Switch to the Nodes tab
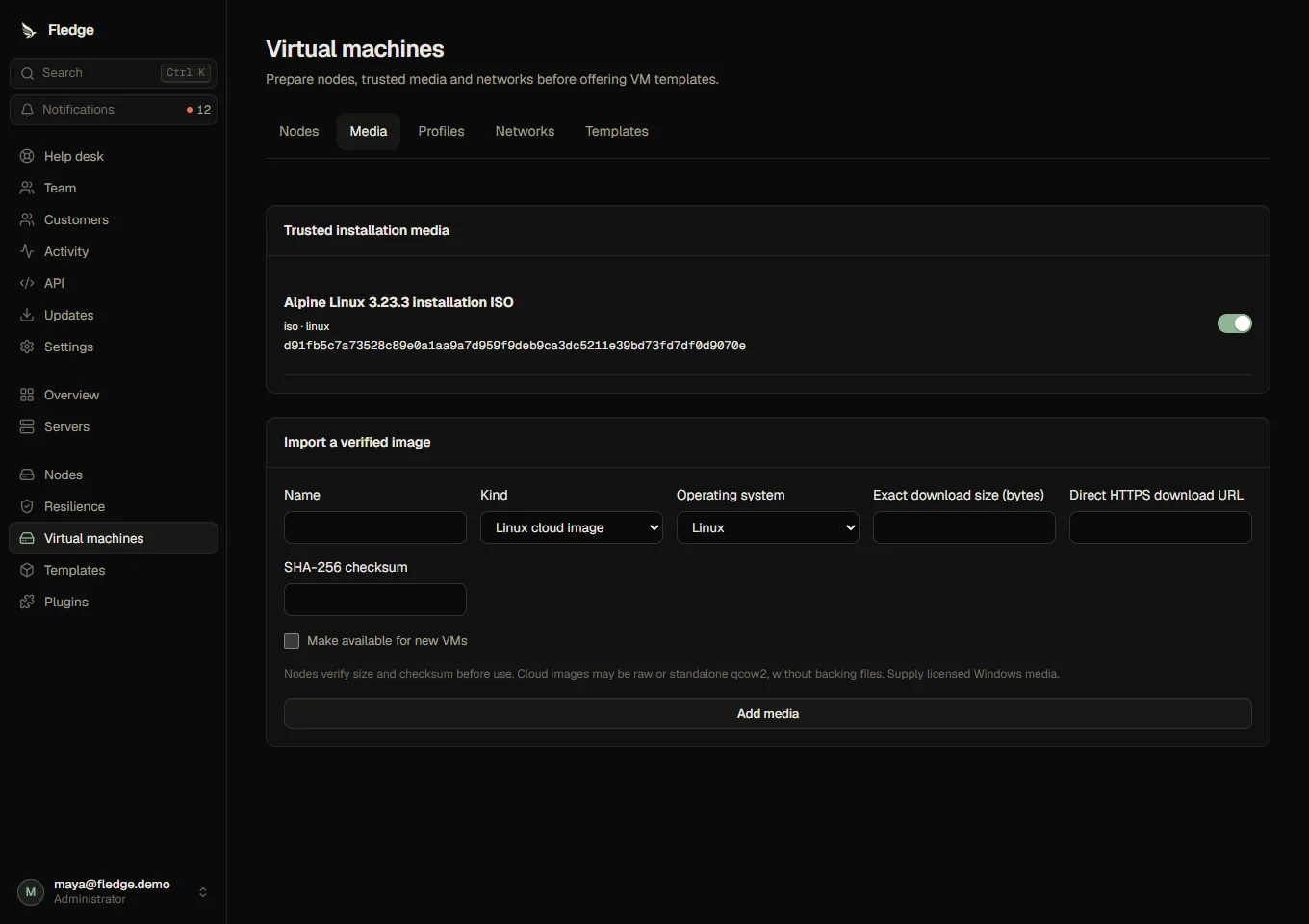1309x924 pixels. click(x=299, y=131)
